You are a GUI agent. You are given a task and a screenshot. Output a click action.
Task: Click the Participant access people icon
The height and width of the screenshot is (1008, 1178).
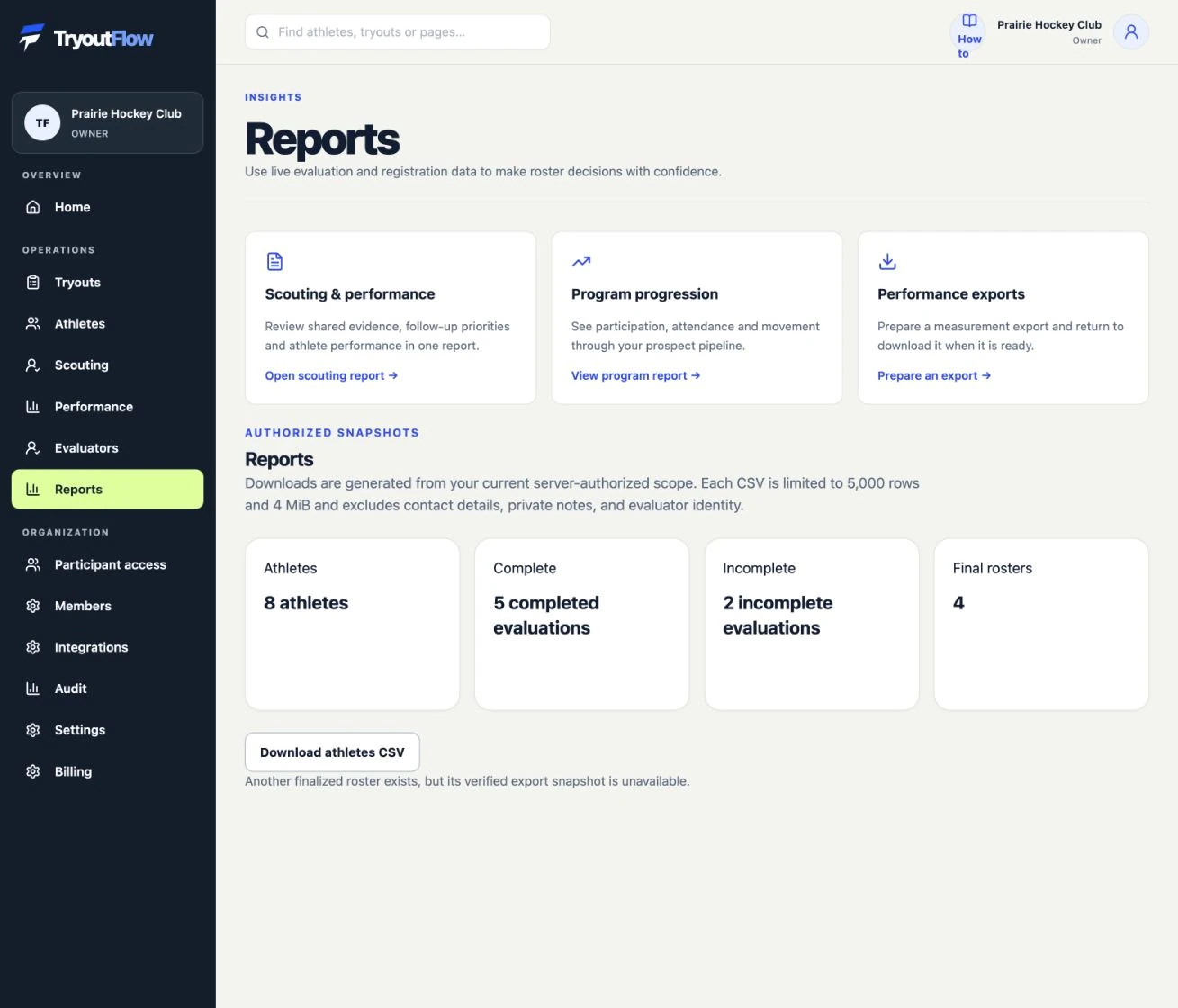click(33, 565)
